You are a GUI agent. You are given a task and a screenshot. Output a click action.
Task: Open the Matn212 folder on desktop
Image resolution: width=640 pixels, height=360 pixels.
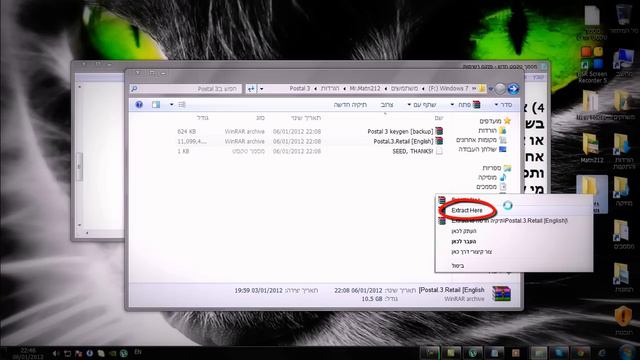pyautogui.click(x=591, y=148)
